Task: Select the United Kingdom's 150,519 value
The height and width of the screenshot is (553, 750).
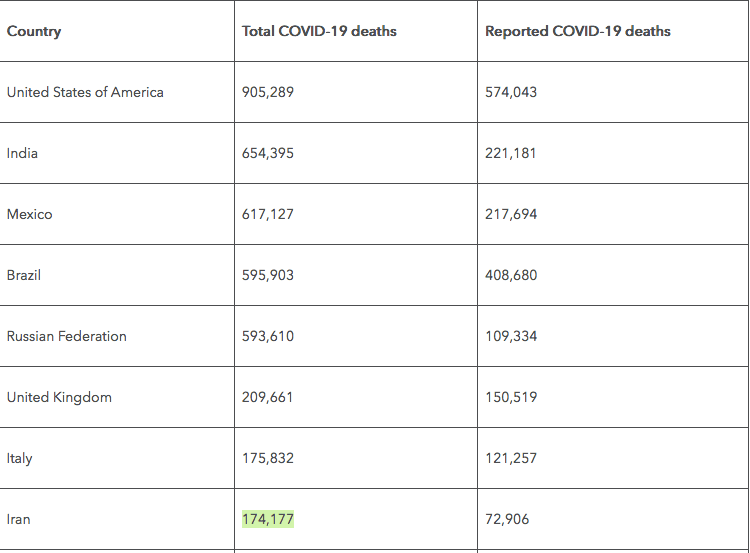Action: click(511, 397)
